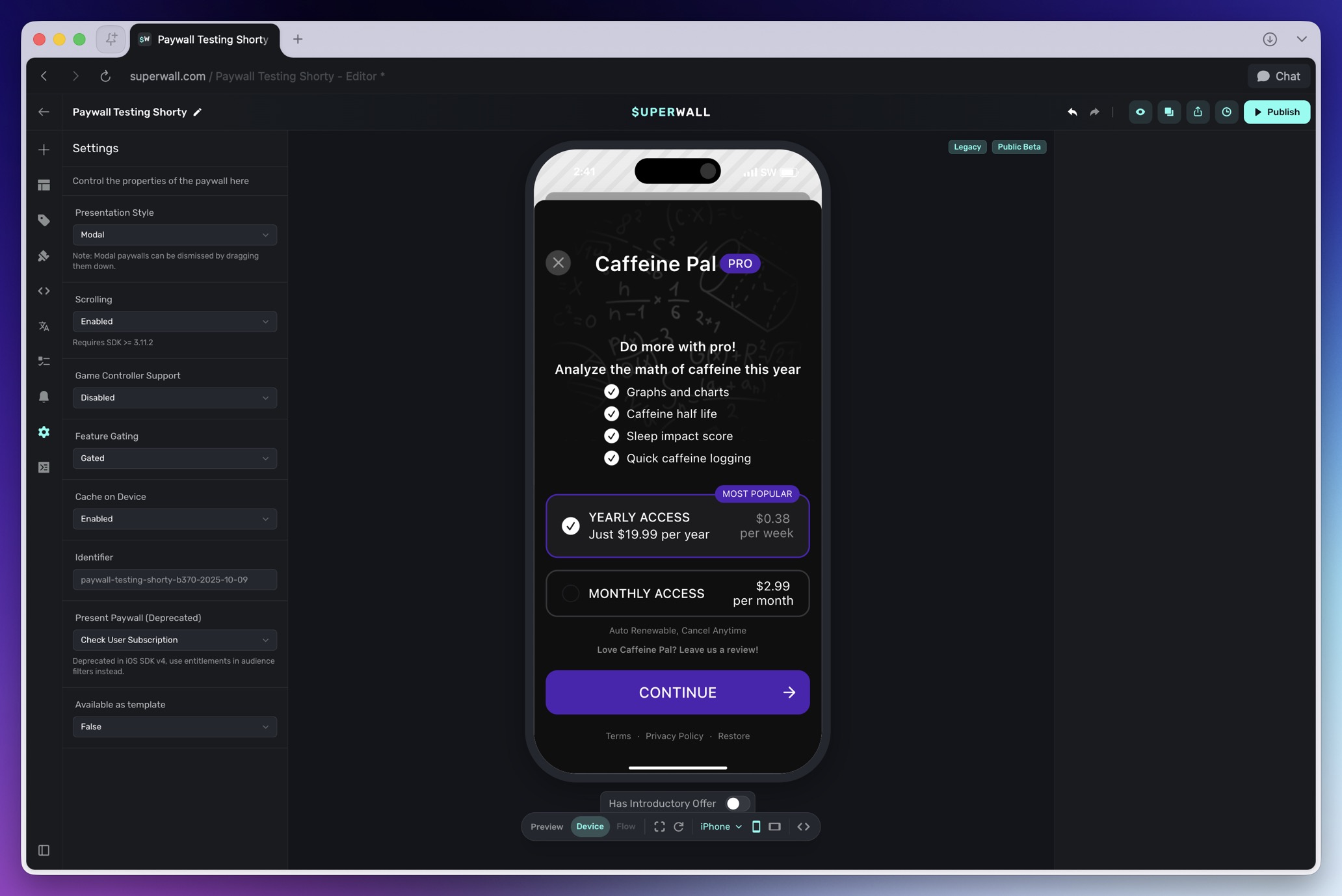Open the add element plus panel
The height and width of the screenshot is (896, 1342).
tap(44, 150)
